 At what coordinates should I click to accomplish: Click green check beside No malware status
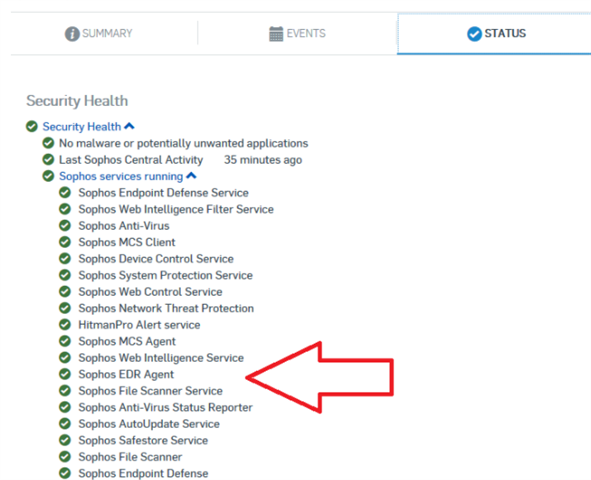[48, 143]
